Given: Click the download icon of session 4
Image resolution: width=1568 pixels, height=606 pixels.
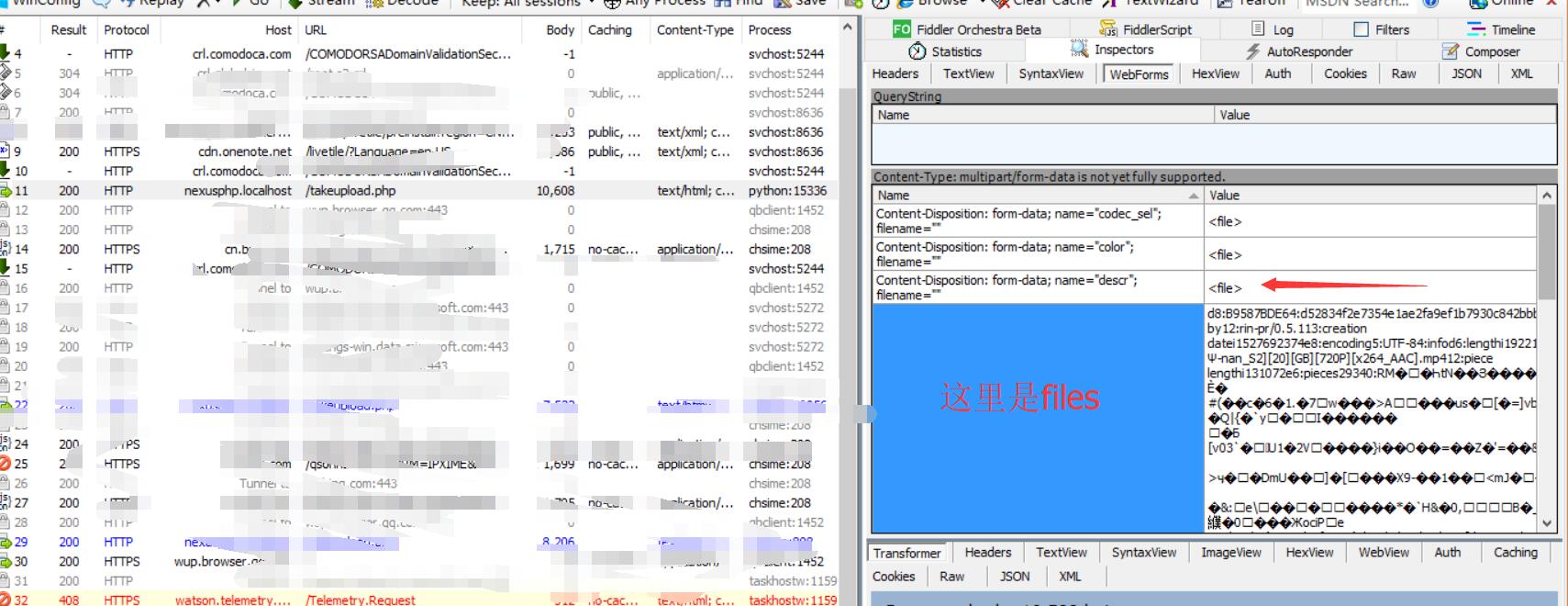Looking at the screenshot, I should point(5,53).
